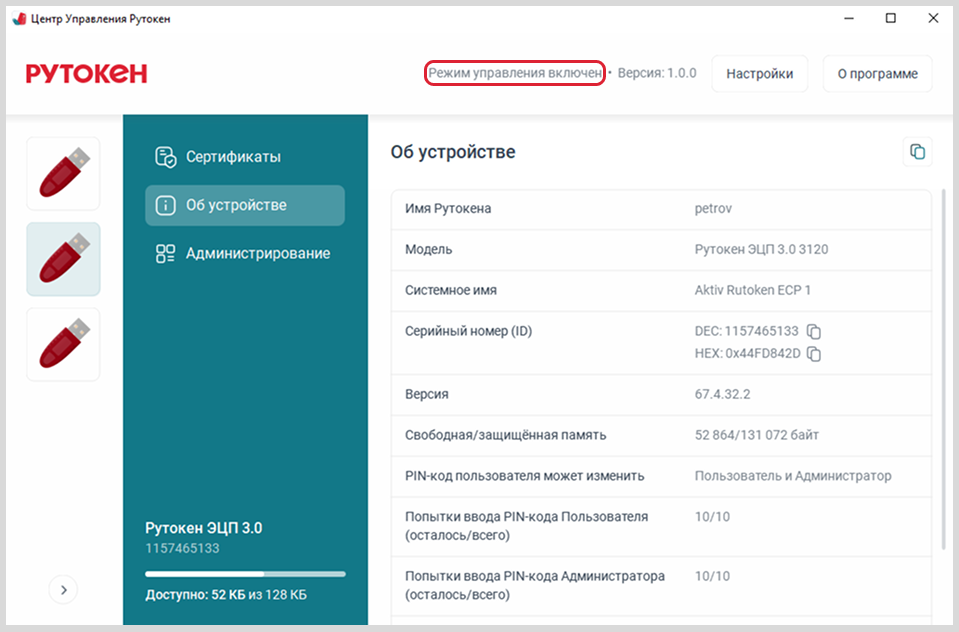The height and width of the screenshot is (632, 959).
Task: Click the copy device info icon
Action: (x=916, y=152)
